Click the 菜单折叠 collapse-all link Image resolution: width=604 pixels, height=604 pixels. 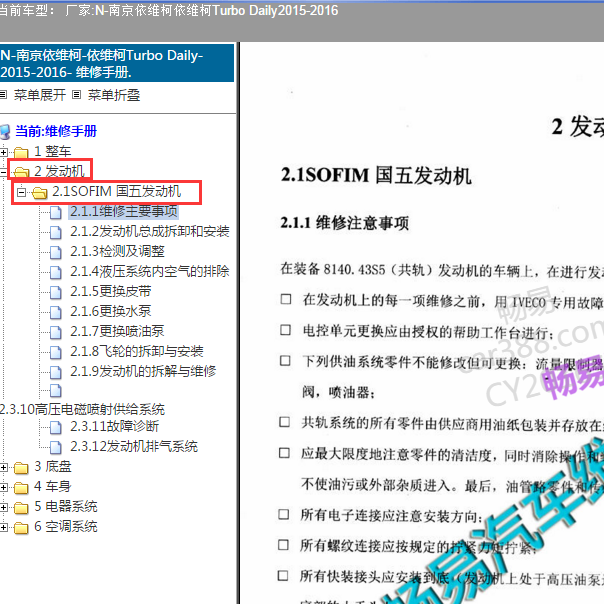[114, 95]
